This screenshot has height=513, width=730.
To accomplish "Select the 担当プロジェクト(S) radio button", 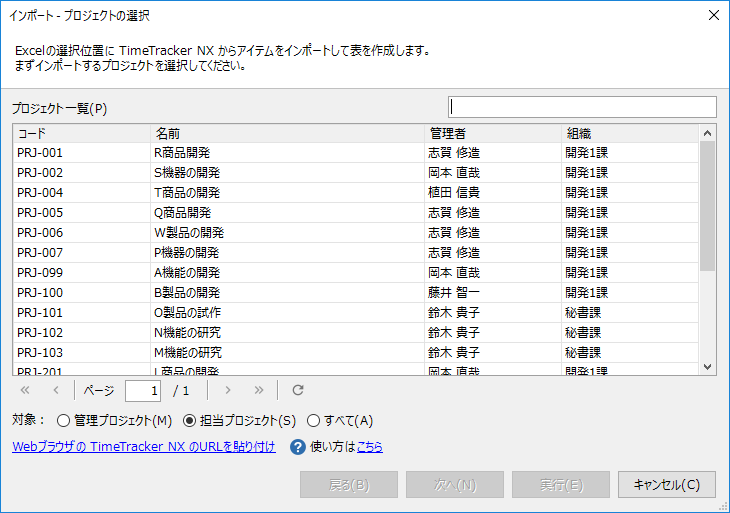I will click(190, 420).
